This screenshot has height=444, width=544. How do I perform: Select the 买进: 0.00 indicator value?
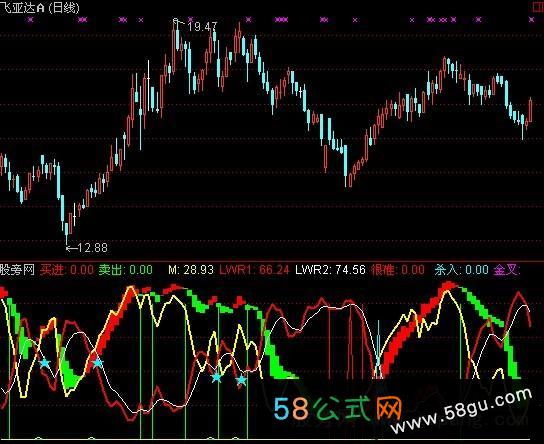tap(67, 270)
